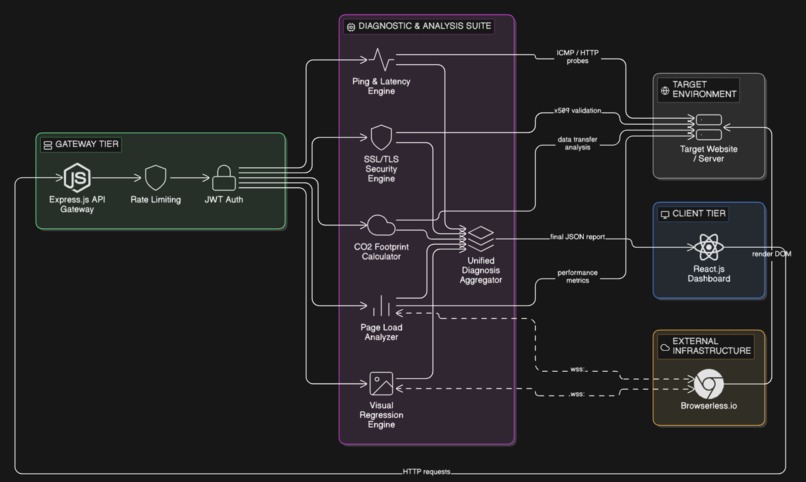This screenshot has height=482, width=806.
Task: Select the DIAGNOSTIC & ANALYSIS SUITE title
Action: click(425, 26)
